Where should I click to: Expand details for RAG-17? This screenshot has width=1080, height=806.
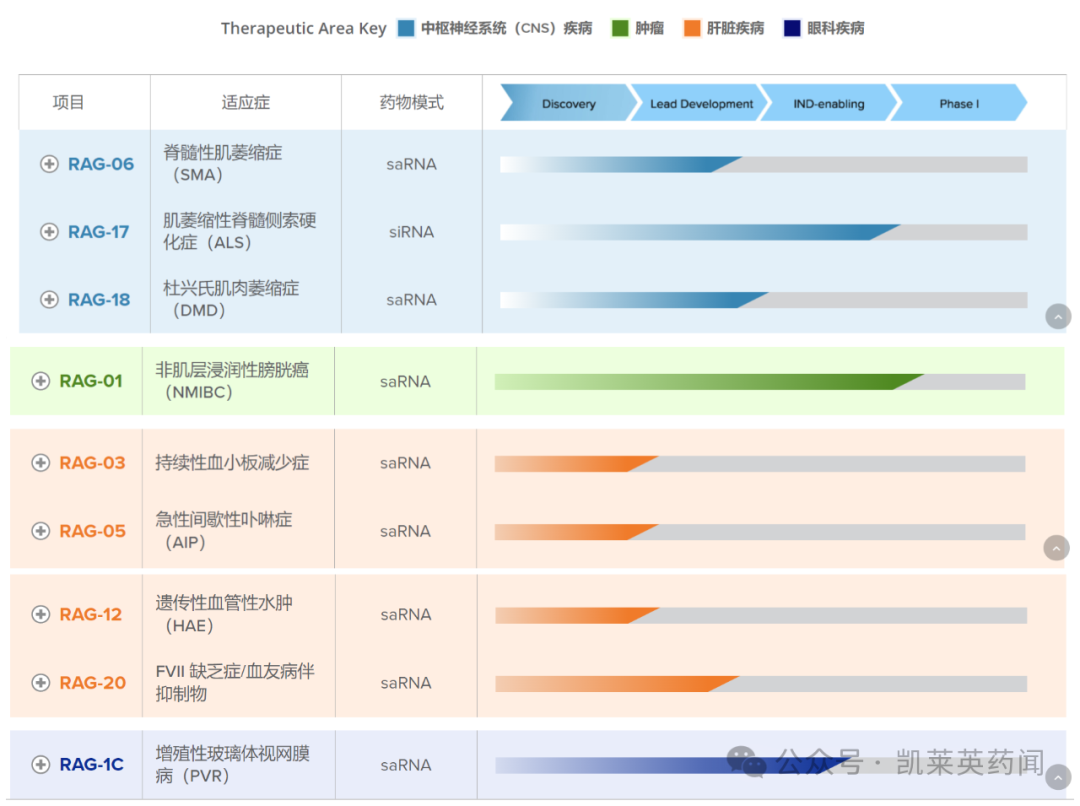point(49,232)
